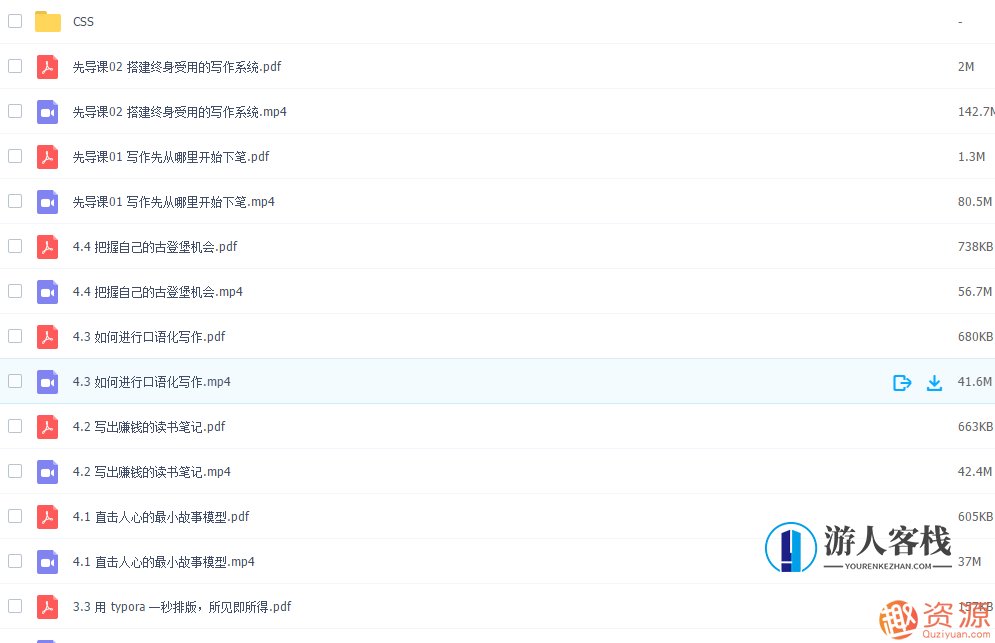Click video icon of 先导课02 搭建终身受用的写作系统.mp4
Viewport: 995px width, 643px height.
[x=47, y=112]
